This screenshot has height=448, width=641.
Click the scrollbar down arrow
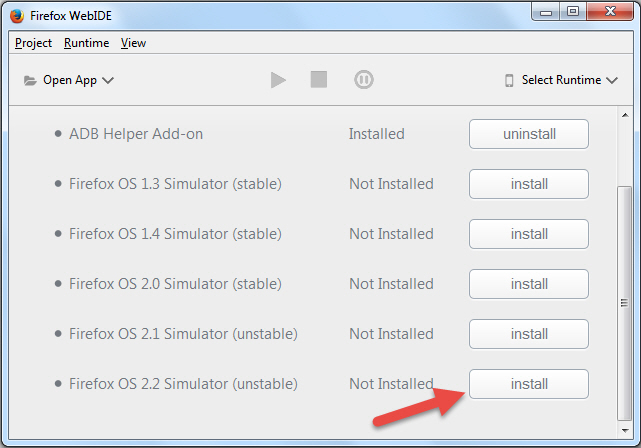click(625, 430)
